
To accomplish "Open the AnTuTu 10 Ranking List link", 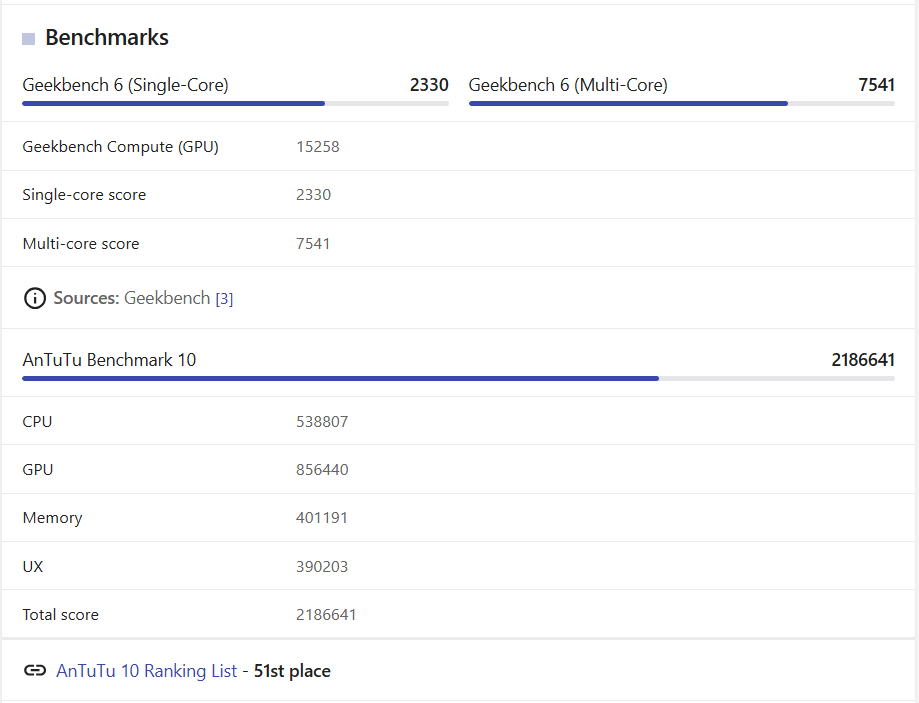I will pos(147,670).
